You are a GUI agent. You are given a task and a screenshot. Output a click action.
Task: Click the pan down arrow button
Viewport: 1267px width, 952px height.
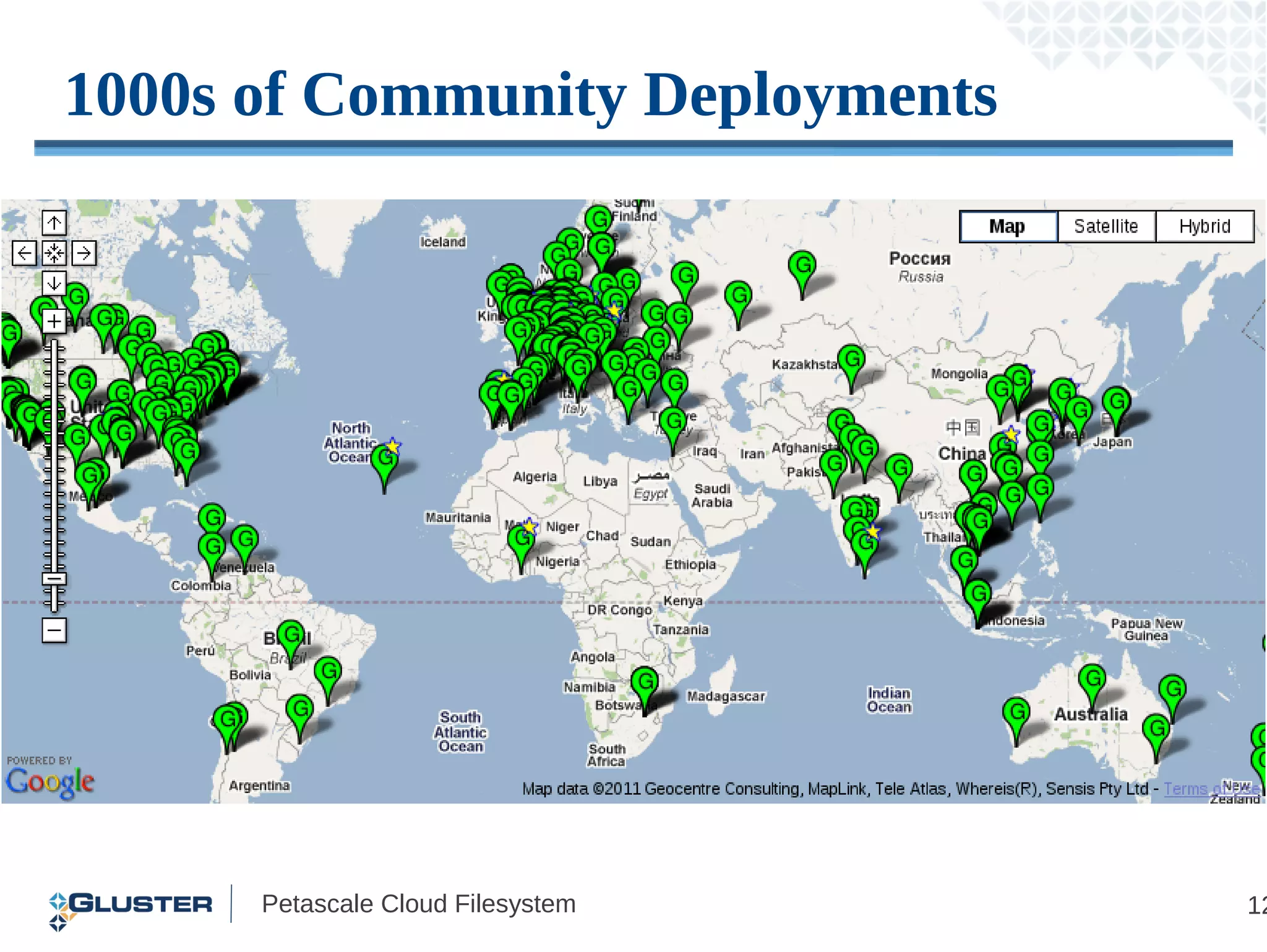(54, 283)
